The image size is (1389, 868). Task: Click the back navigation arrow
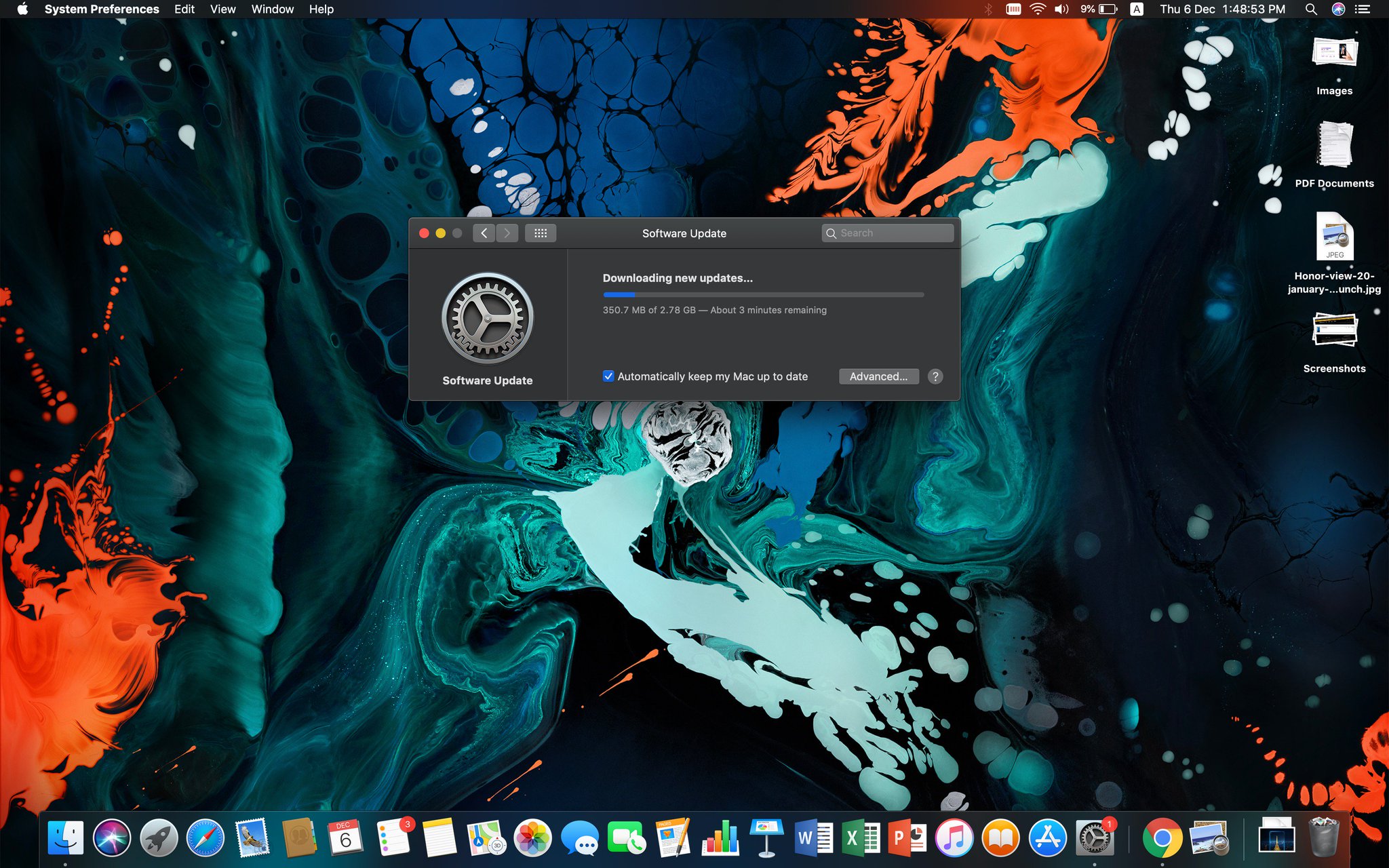[484, 233]
